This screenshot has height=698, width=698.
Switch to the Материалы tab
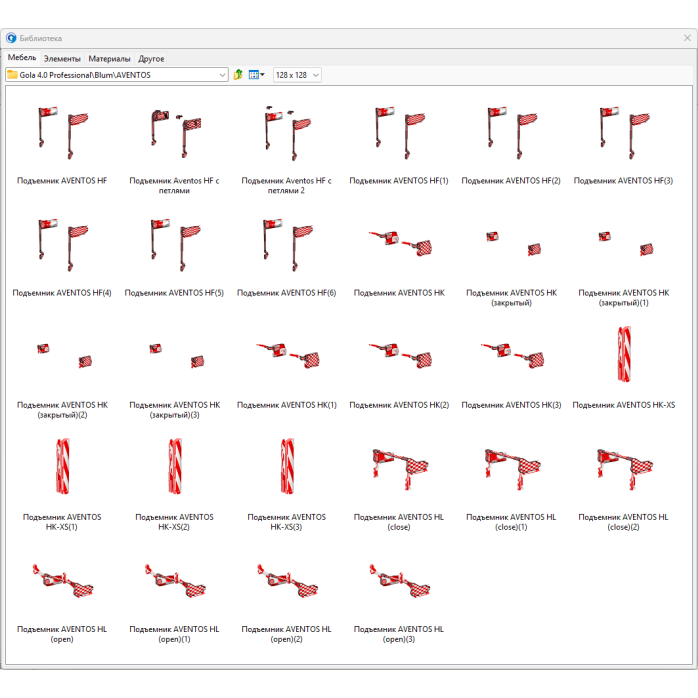tap(109, 59)
